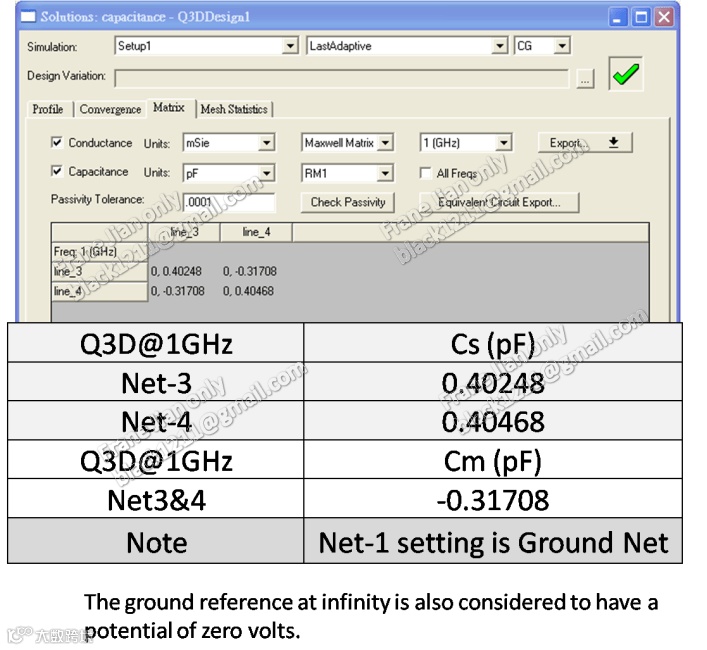Switch to the Convergence tab
Viewport: 707px width, 650px height.
110,109
